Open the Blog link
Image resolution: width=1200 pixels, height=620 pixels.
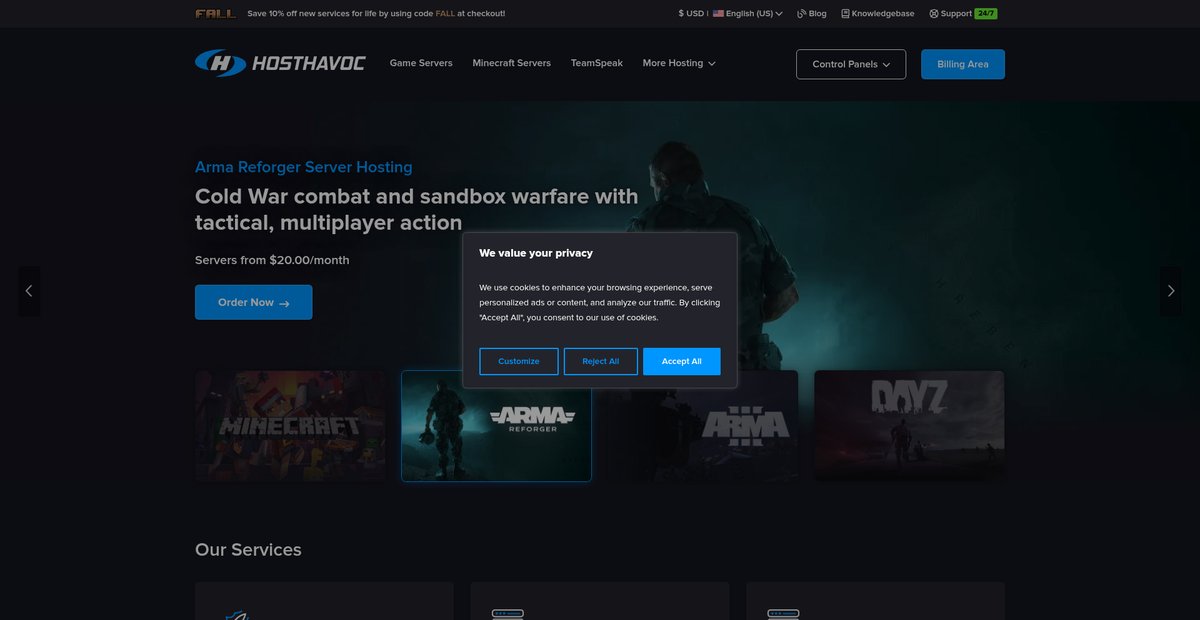(x=811, y=14)
